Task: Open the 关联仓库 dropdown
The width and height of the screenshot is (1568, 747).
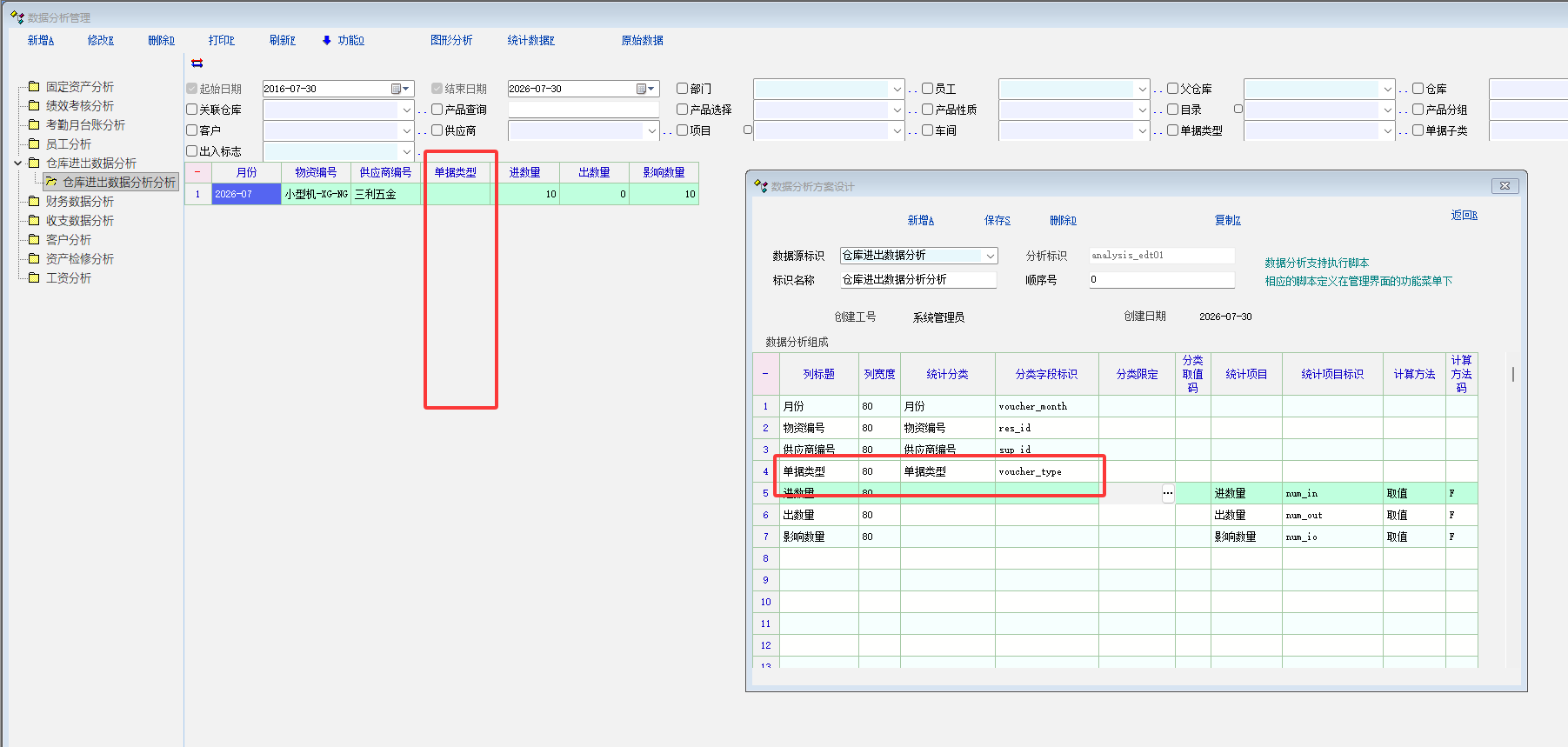Action: pyautogui.click(x=406, y=110)
